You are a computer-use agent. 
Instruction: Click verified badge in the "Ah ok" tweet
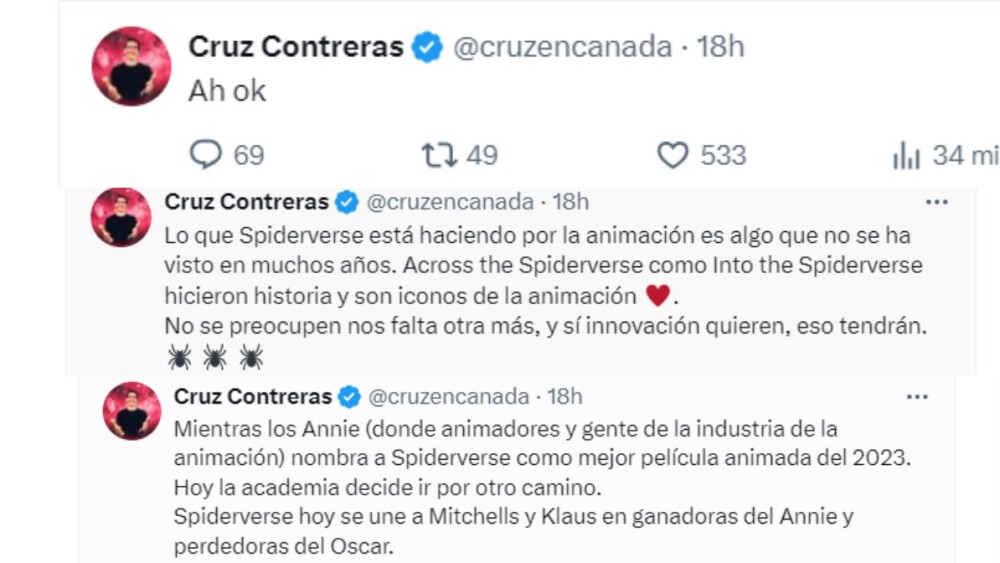(x=428, y=47)
